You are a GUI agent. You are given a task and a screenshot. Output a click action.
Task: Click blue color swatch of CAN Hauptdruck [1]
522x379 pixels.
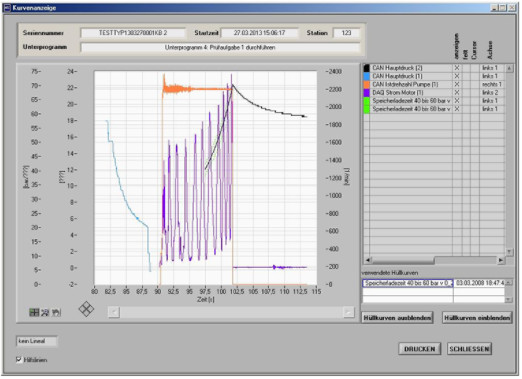[x=366, y=76]
